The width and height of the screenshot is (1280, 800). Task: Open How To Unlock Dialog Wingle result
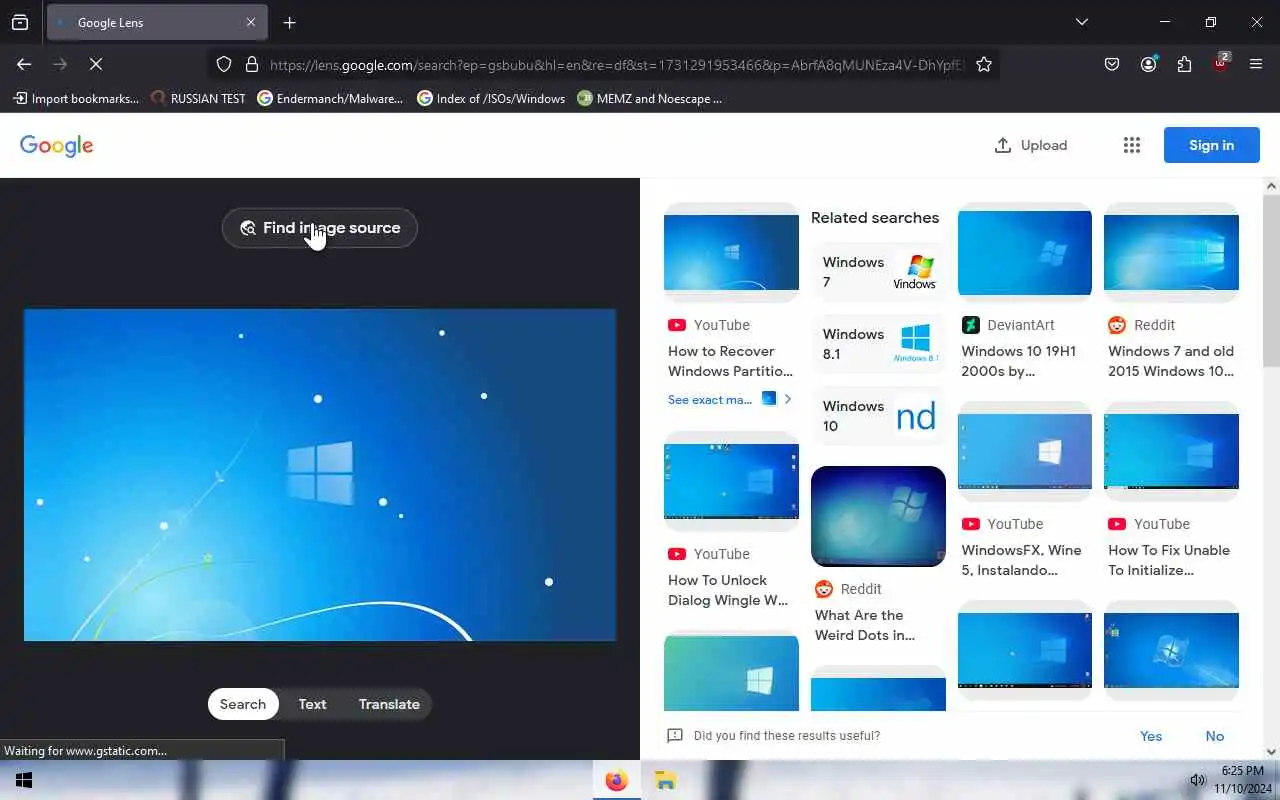tap(728, 590)
